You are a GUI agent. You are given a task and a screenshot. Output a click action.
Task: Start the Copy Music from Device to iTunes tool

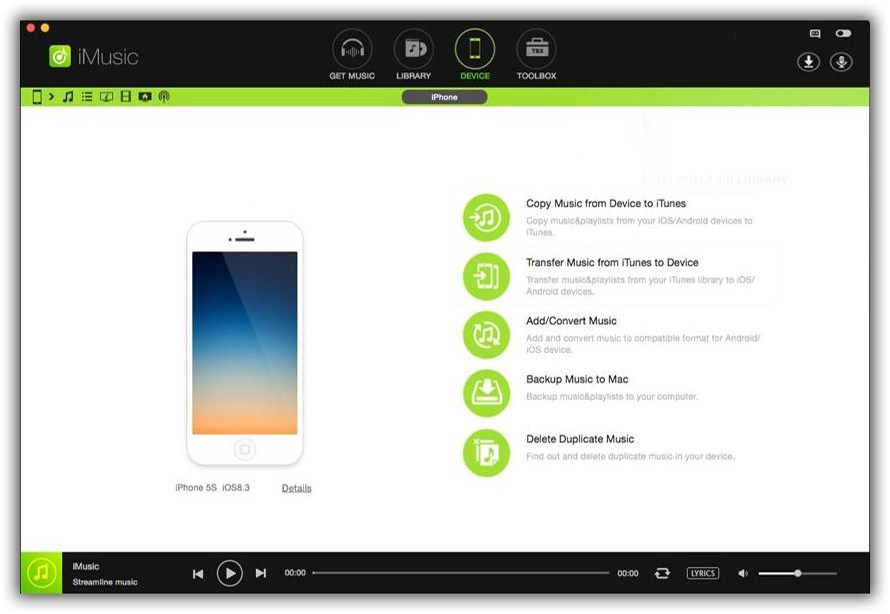[x=486, y=215]
